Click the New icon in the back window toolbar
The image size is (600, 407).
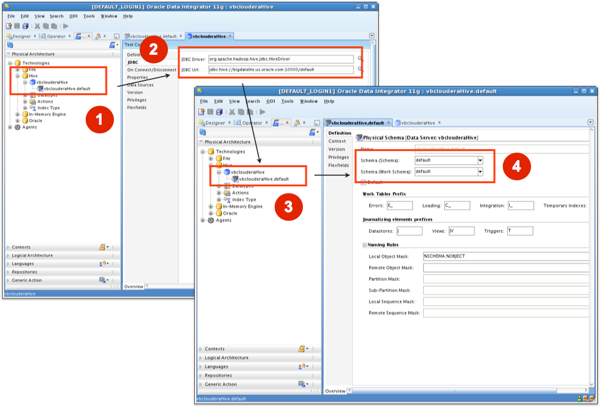[9, 26]
